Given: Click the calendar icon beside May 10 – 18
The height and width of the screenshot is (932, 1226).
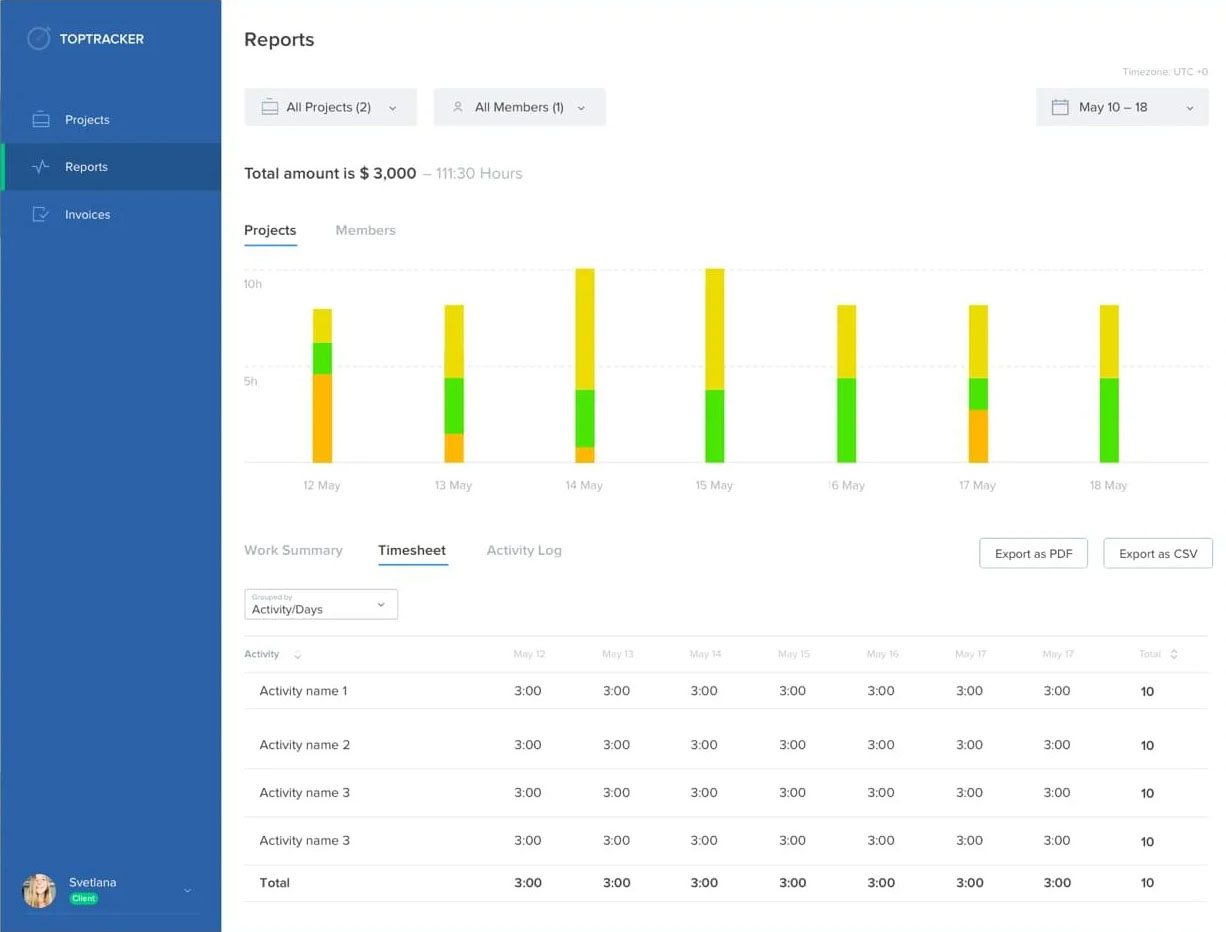Looking at the screenshot, I should click(1060, 107).
